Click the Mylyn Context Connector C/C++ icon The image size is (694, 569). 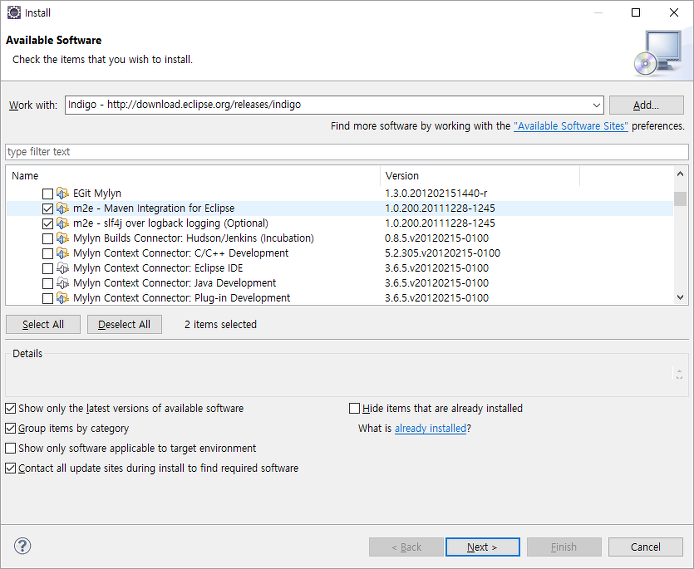[62, 254]
